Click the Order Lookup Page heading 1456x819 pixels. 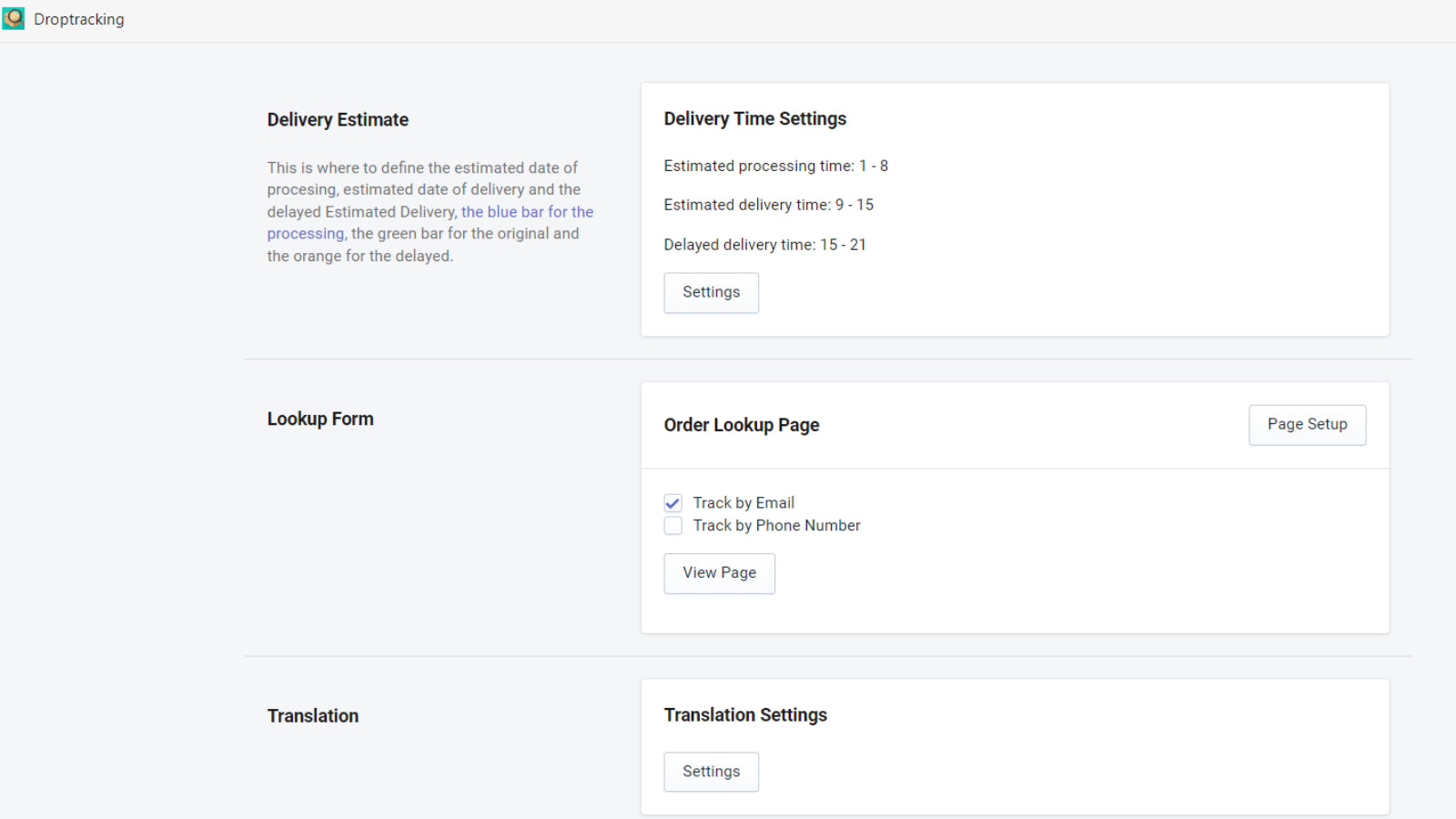[742, 424]
